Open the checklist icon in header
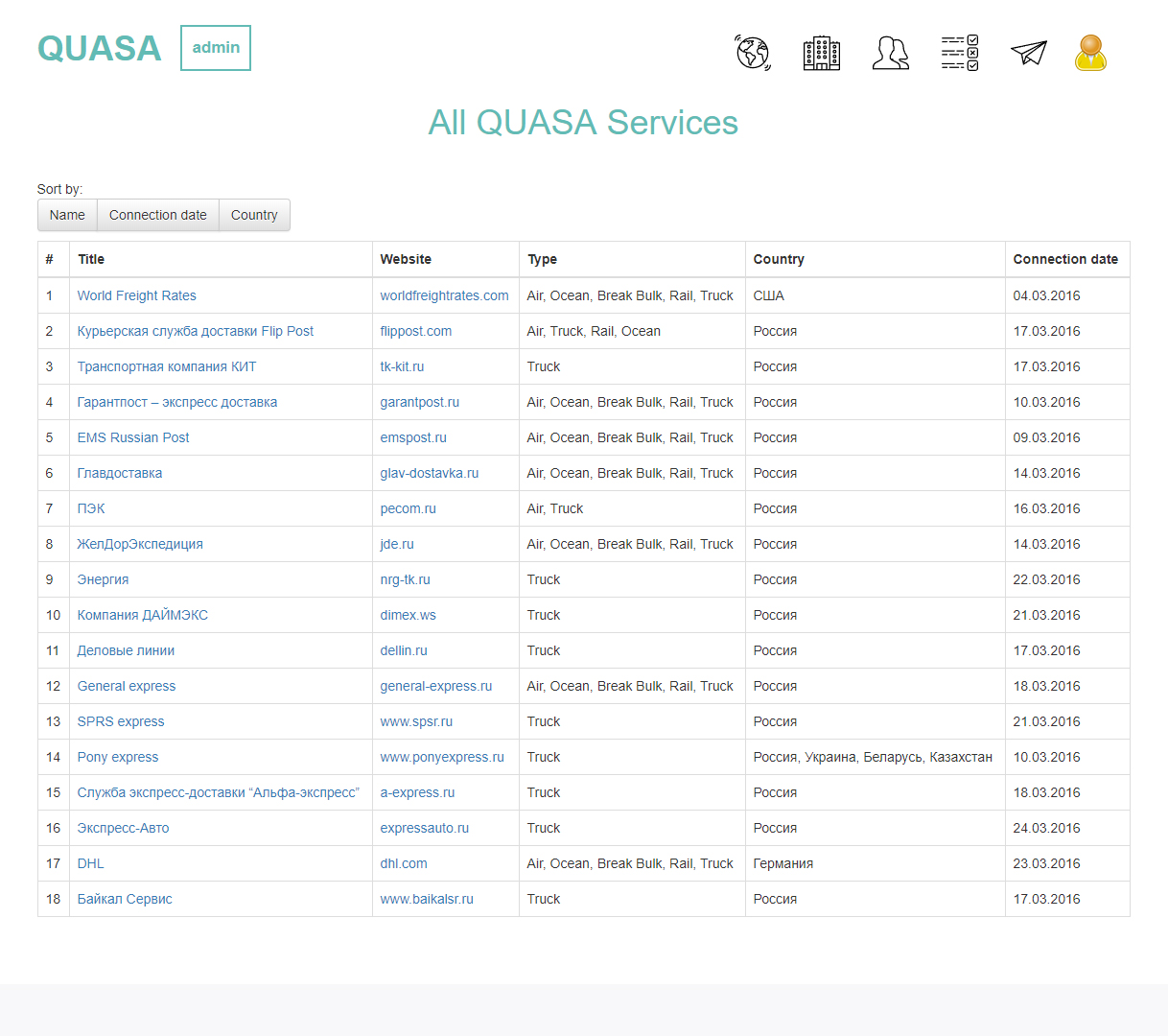The width and height of the screenshot is (1168, 1036). (x=960, y=53)
